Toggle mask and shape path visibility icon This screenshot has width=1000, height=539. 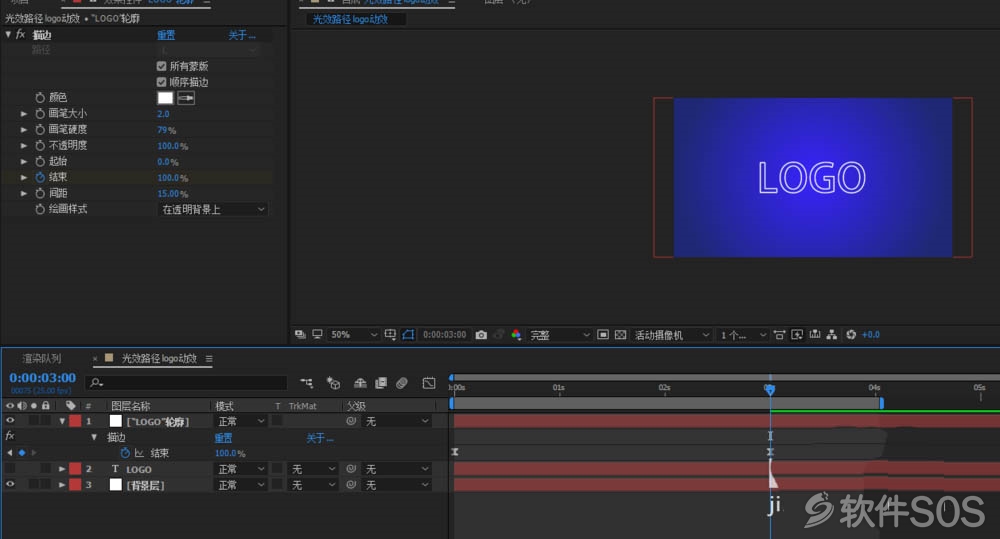[408, 334]
